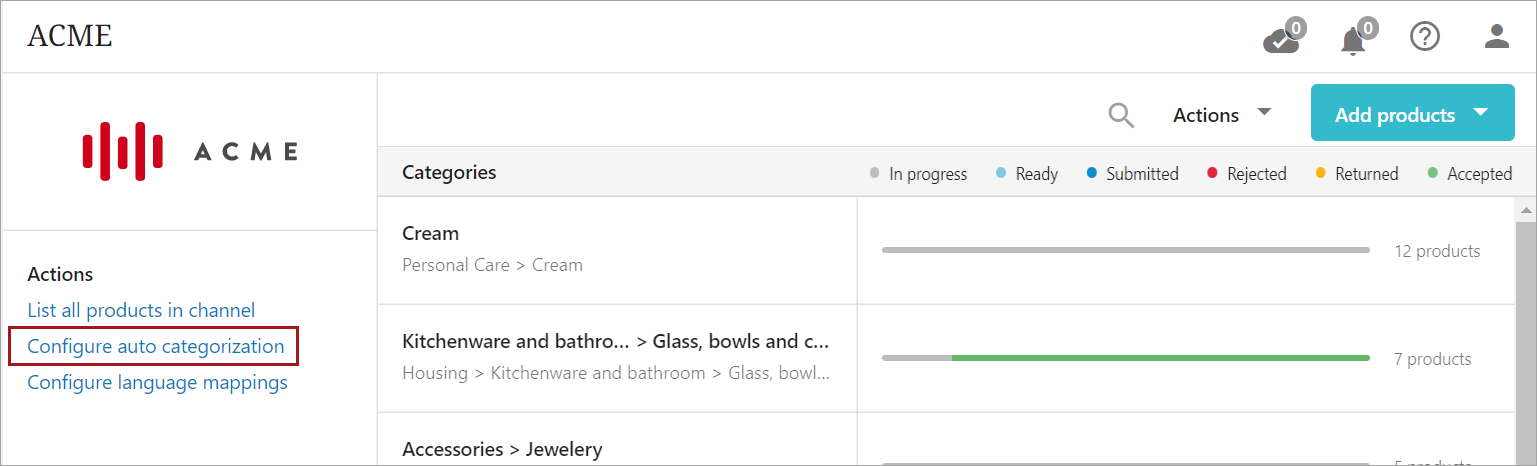Open the user account icon
Viewport: 1537px width, 466px height.
coord(1496,37)
